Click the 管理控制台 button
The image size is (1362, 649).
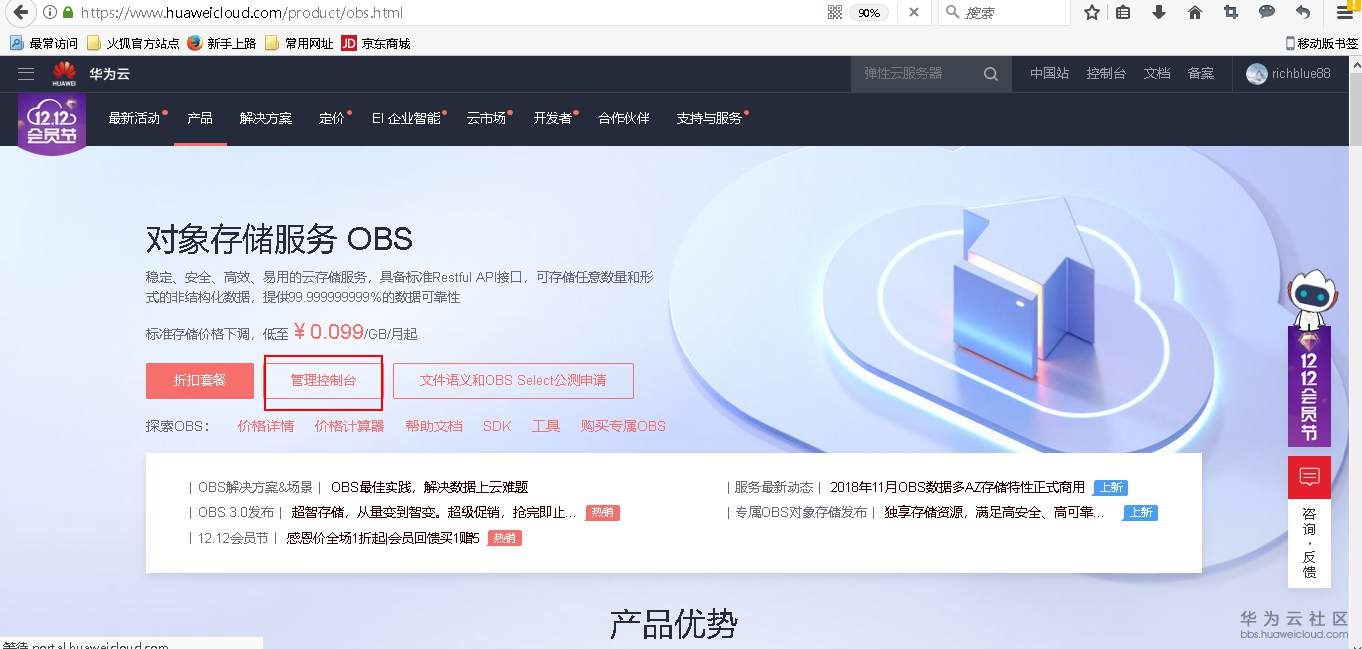point(322,380)
